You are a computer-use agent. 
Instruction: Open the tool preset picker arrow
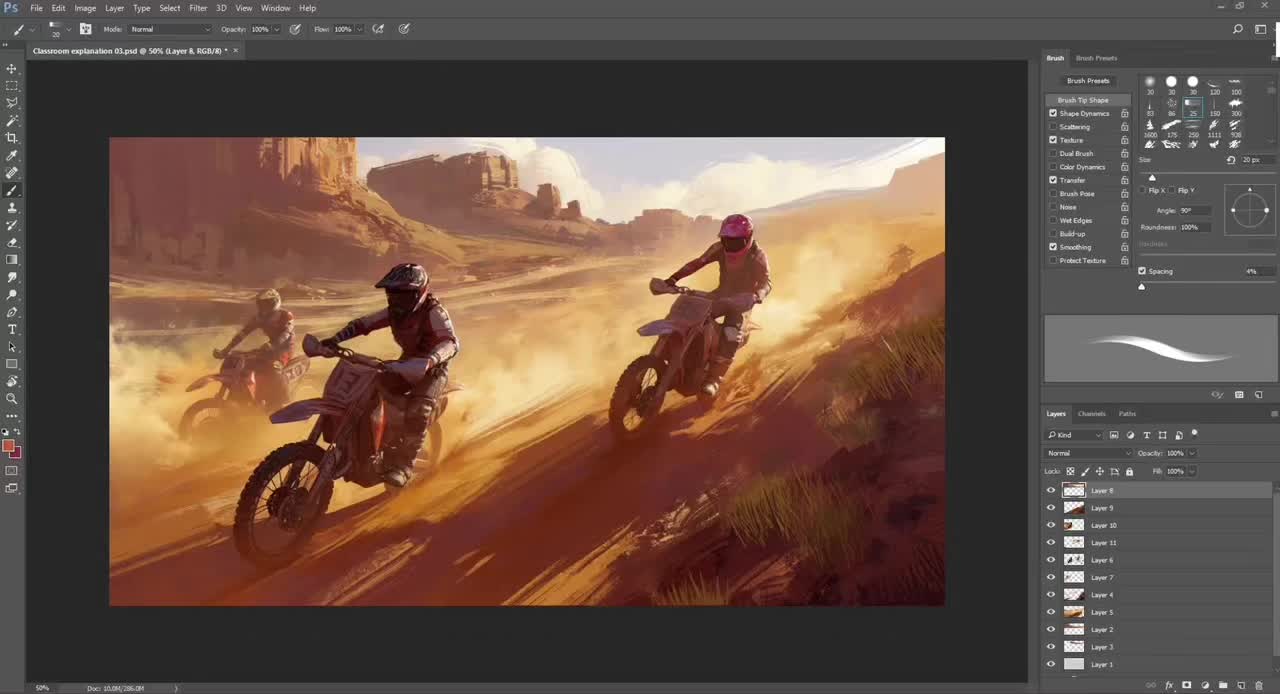click(x=31, y=29)
